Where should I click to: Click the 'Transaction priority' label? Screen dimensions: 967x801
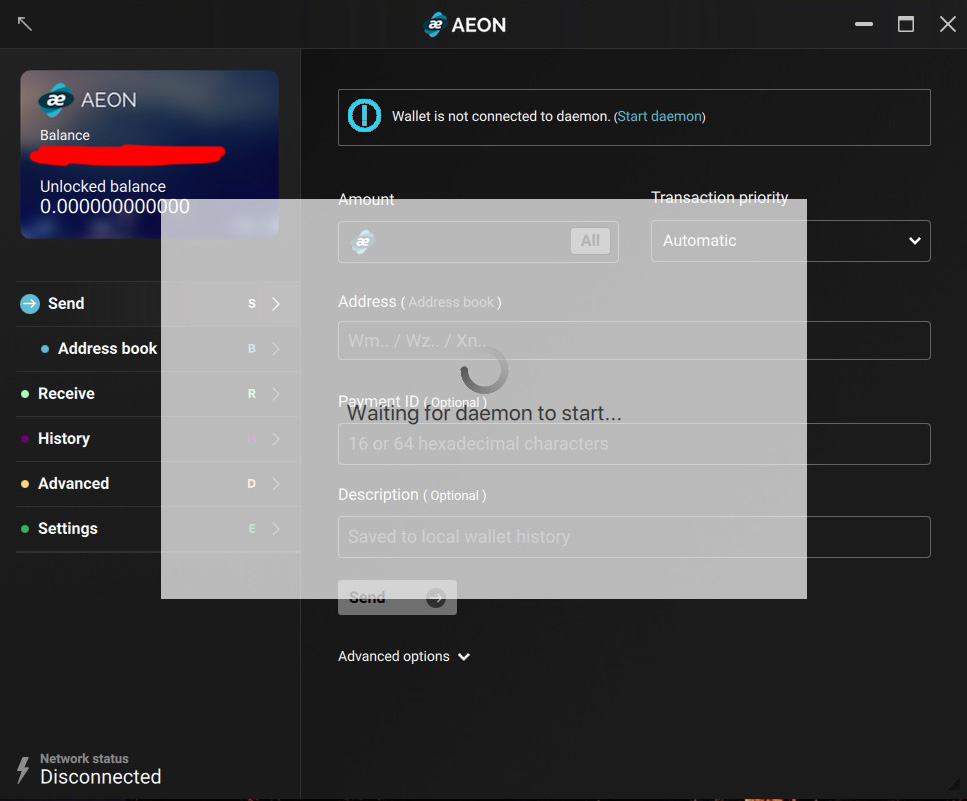pos(720,197)
